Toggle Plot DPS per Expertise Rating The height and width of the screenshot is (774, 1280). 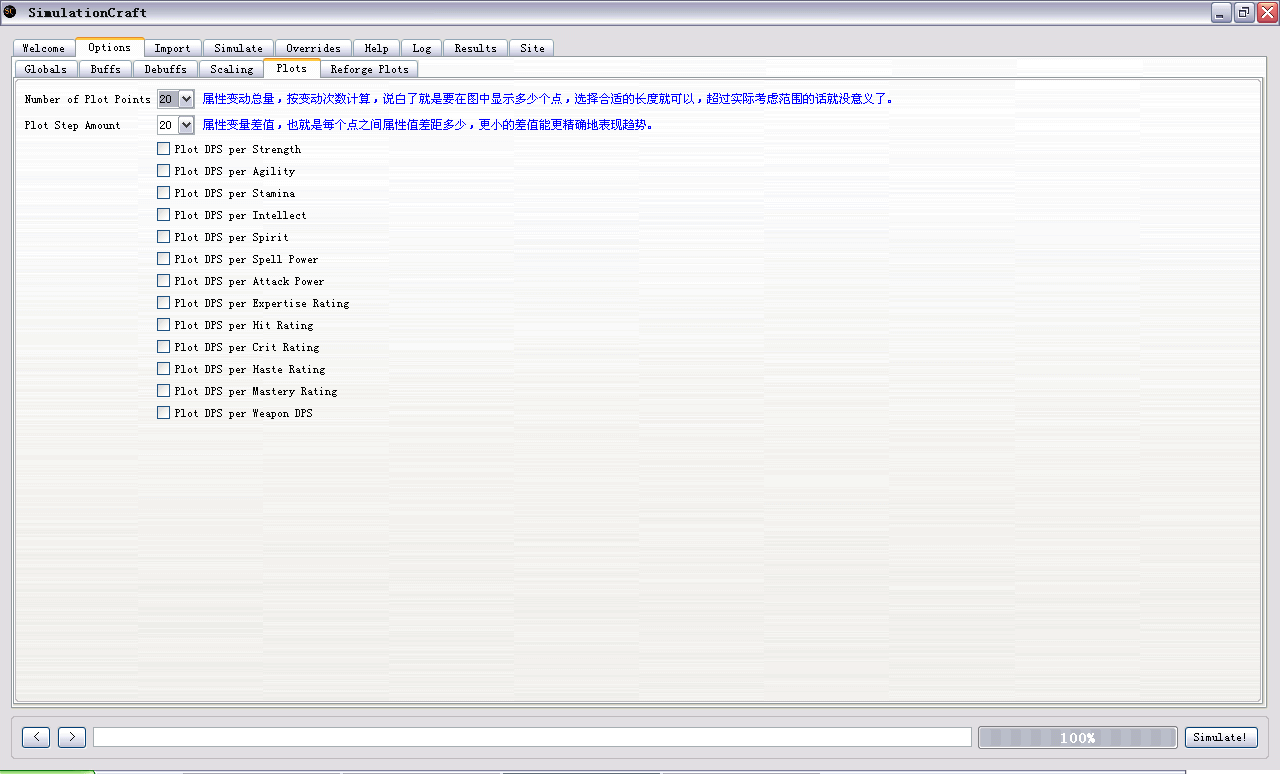(164, 303)
